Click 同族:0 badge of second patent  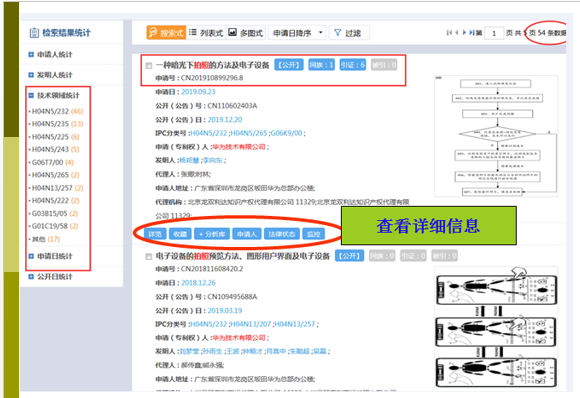click(382, 256)
